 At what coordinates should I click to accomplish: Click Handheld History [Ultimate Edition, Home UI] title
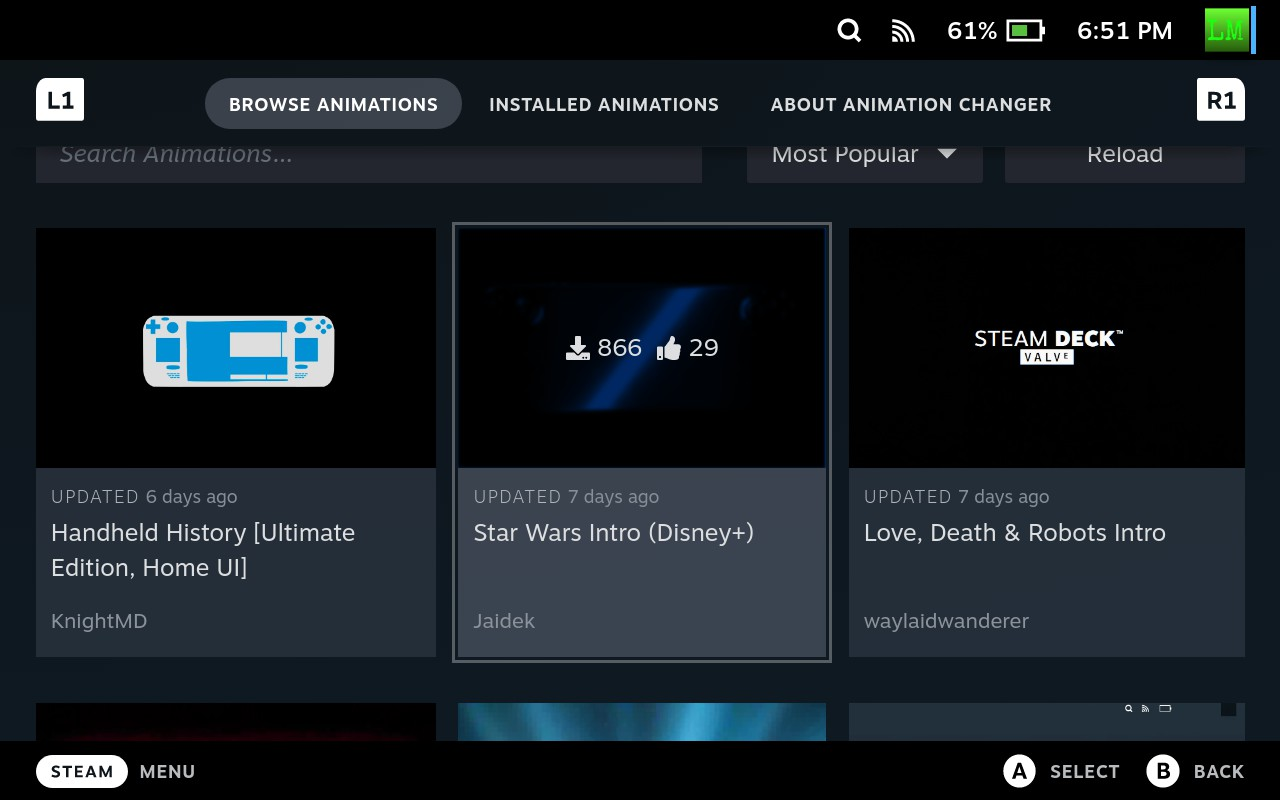pyautogui.click(x=203, y=550)
